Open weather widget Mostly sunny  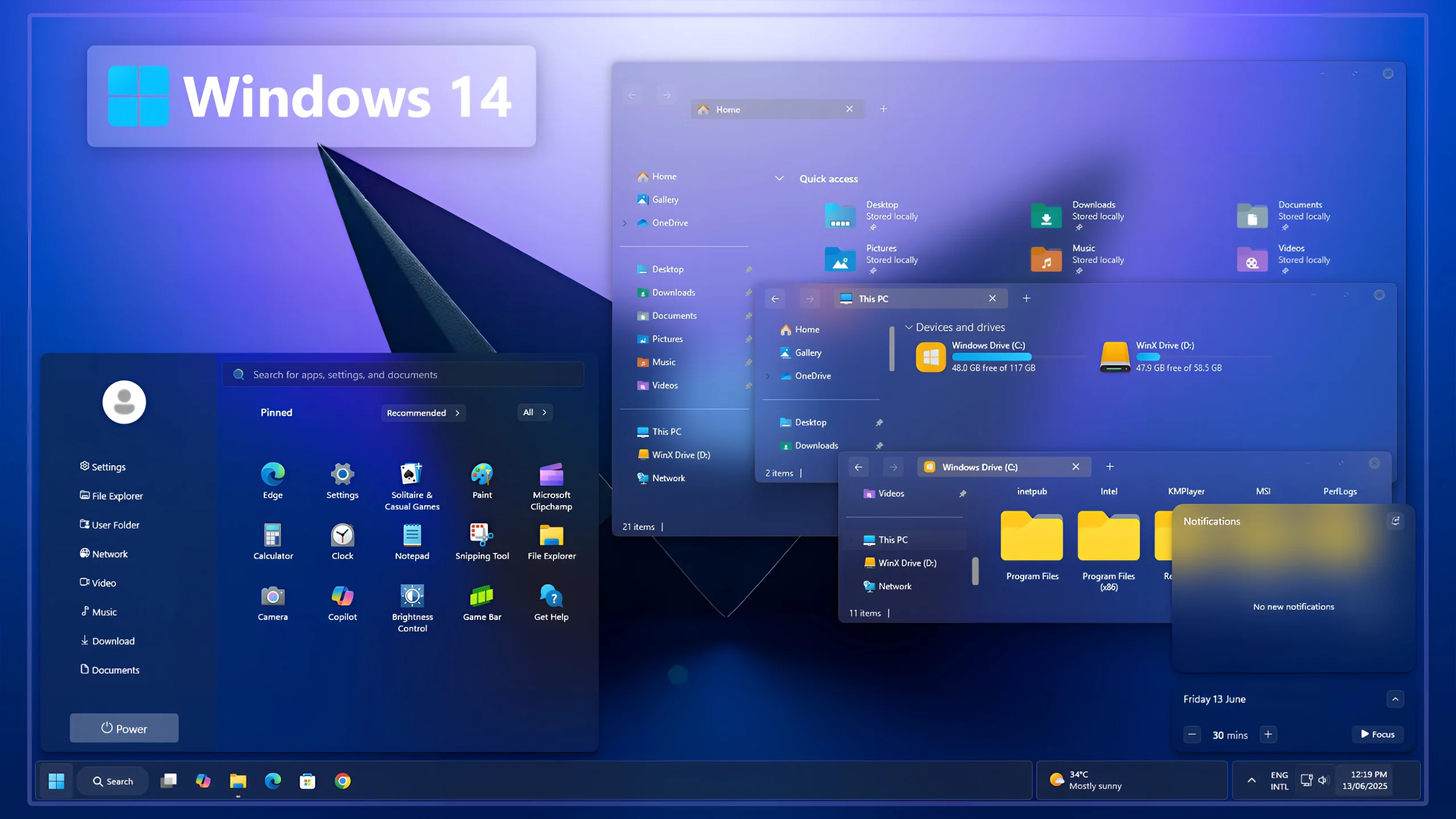coord(1131,780)
